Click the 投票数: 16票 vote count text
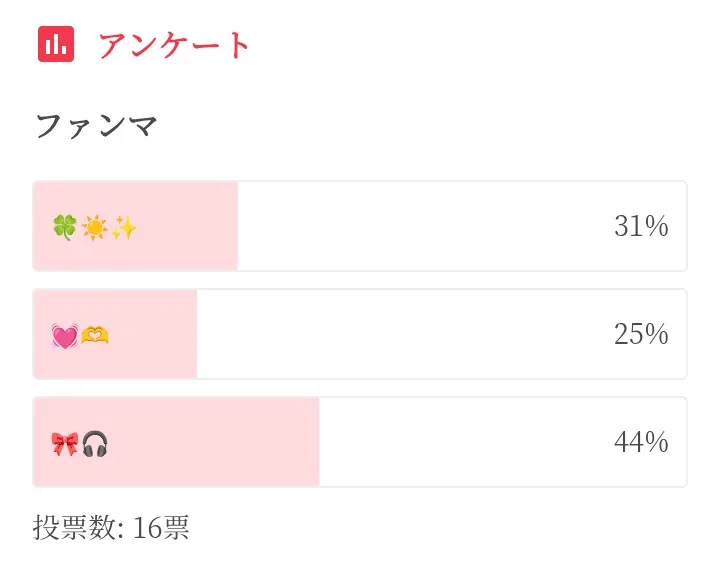 (x=111, y=527)
